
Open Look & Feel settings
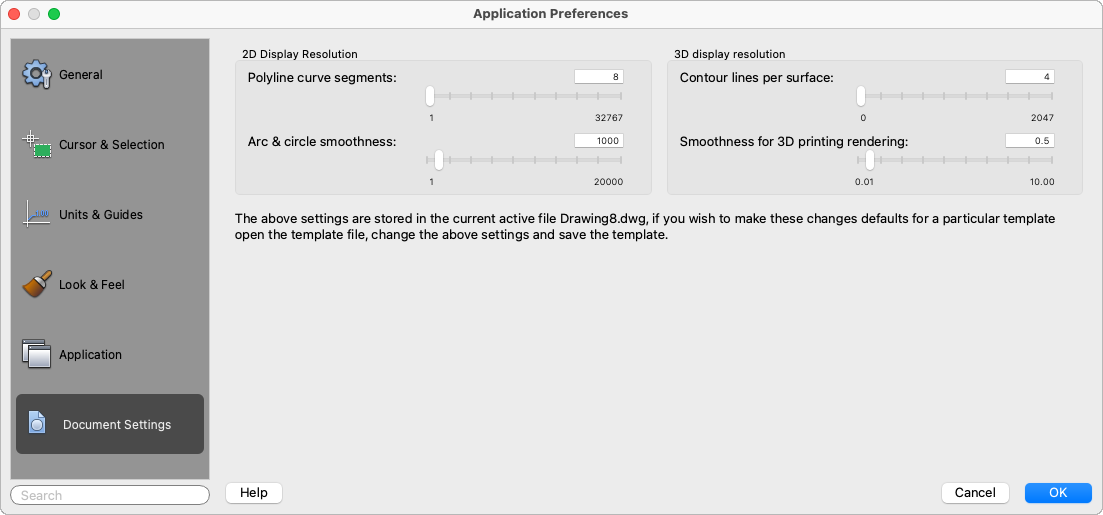pyautogui.click(x=92, y=285)
